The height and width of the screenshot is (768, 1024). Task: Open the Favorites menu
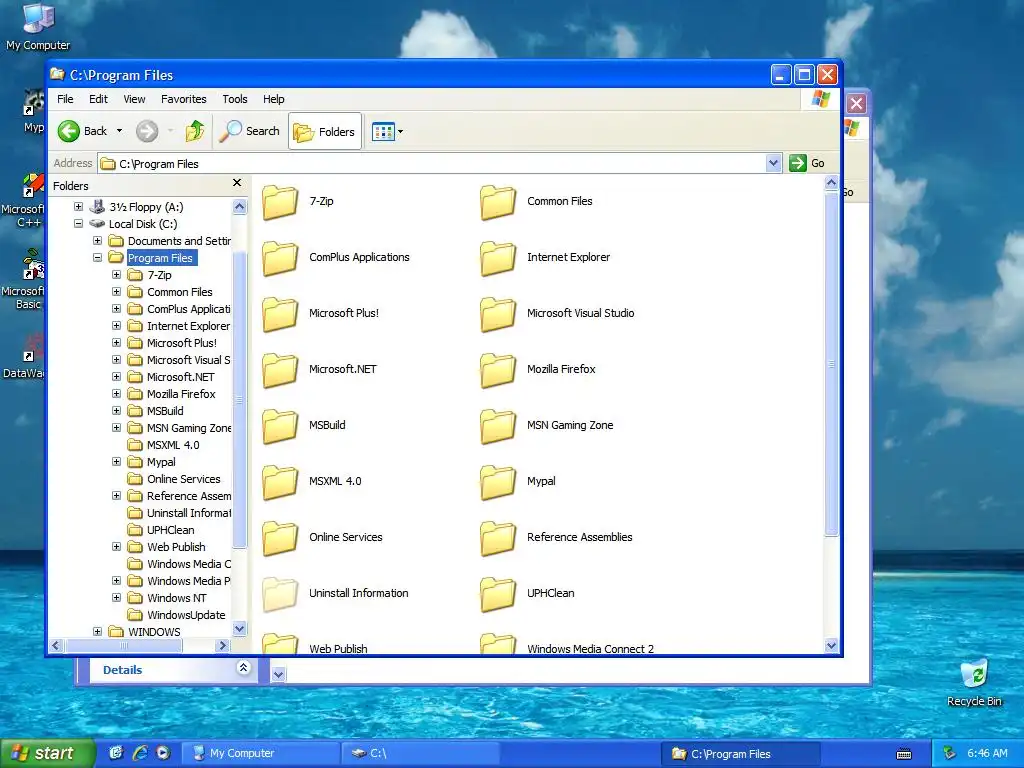184,99
